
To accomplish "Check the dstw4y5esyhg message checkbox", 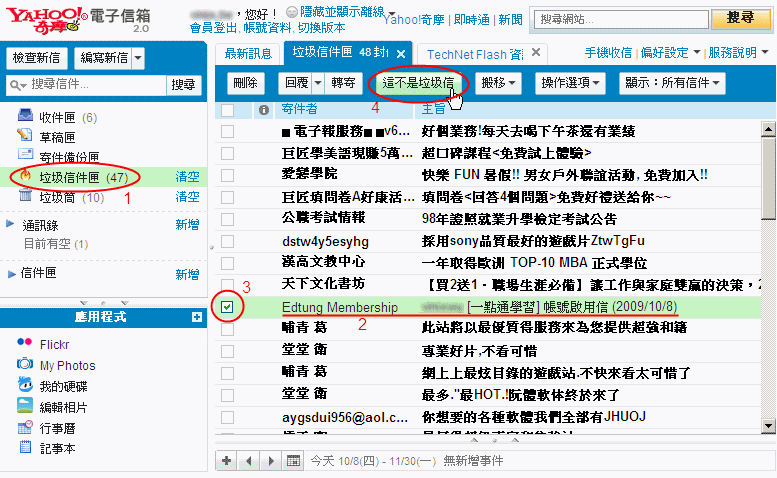I will coord(227,241).
